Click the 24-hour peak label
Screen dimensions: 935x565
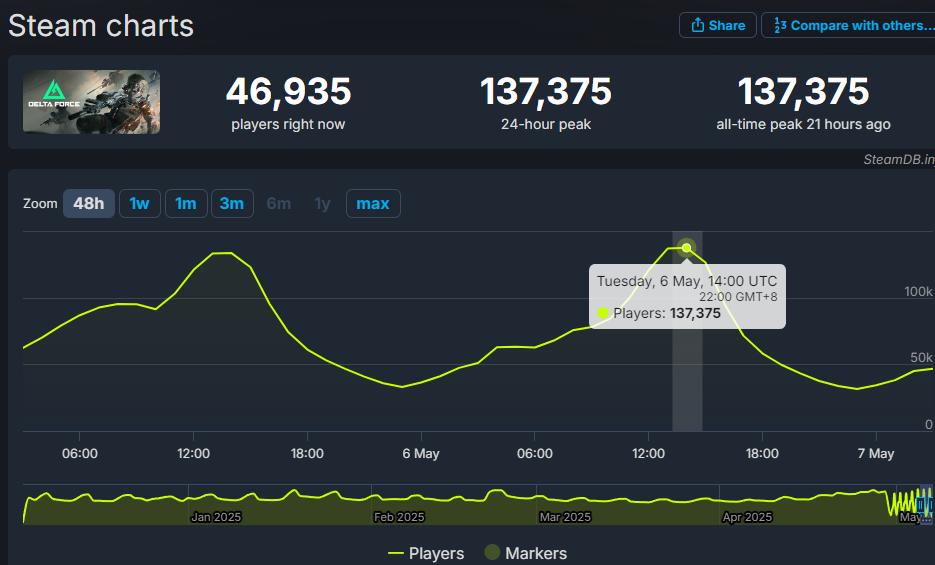tap(546, 124)
